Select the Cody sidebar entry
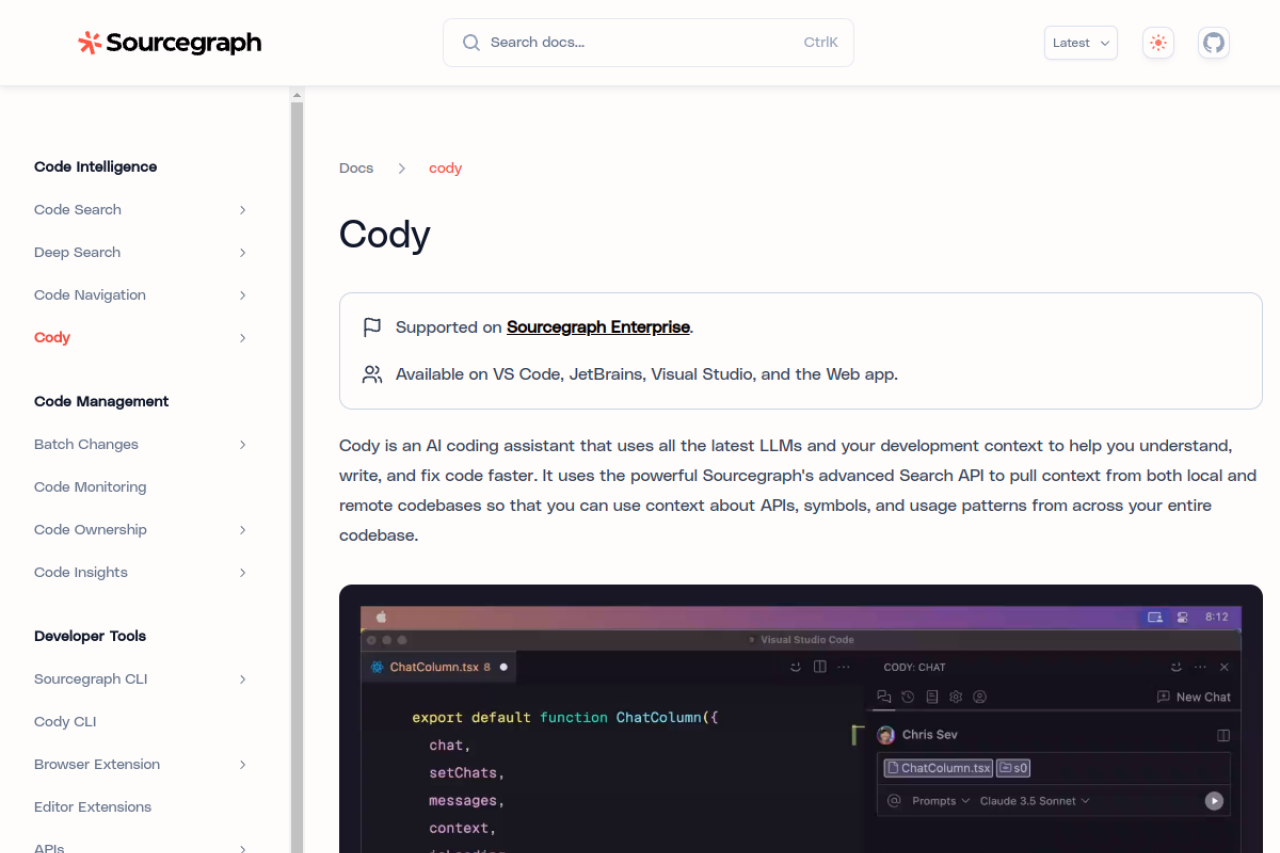Image resolution: width=1280 pixels, height=853 pixels. [x=52, y=337]
